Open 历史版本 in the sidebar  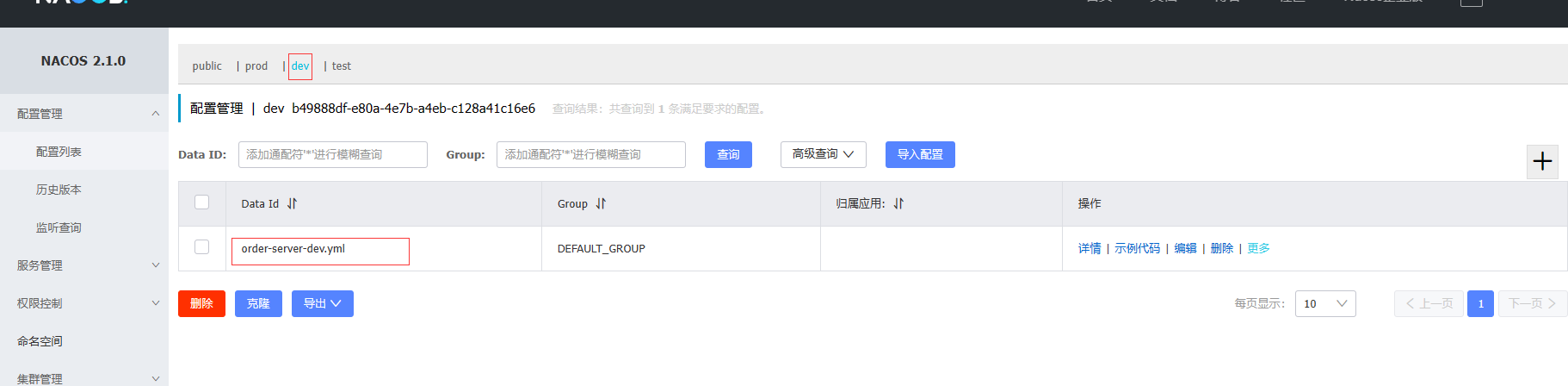(x=59, y=190)
